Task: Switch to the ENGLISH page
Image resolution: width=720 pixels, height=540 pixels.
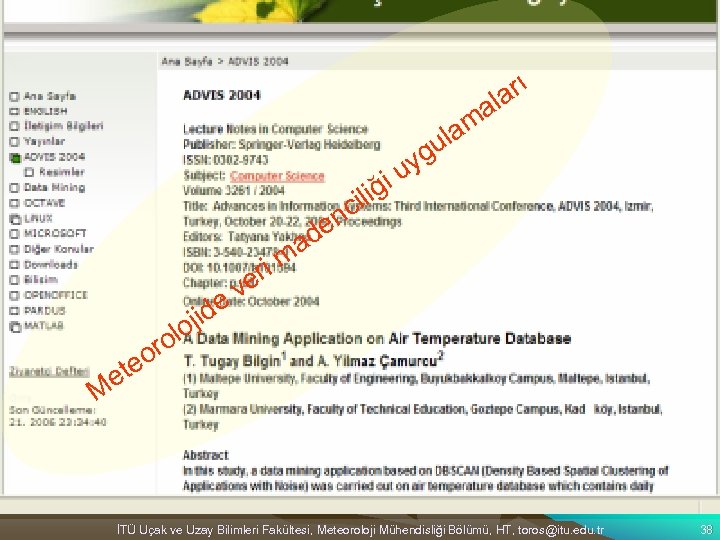Action: (45, 111)
